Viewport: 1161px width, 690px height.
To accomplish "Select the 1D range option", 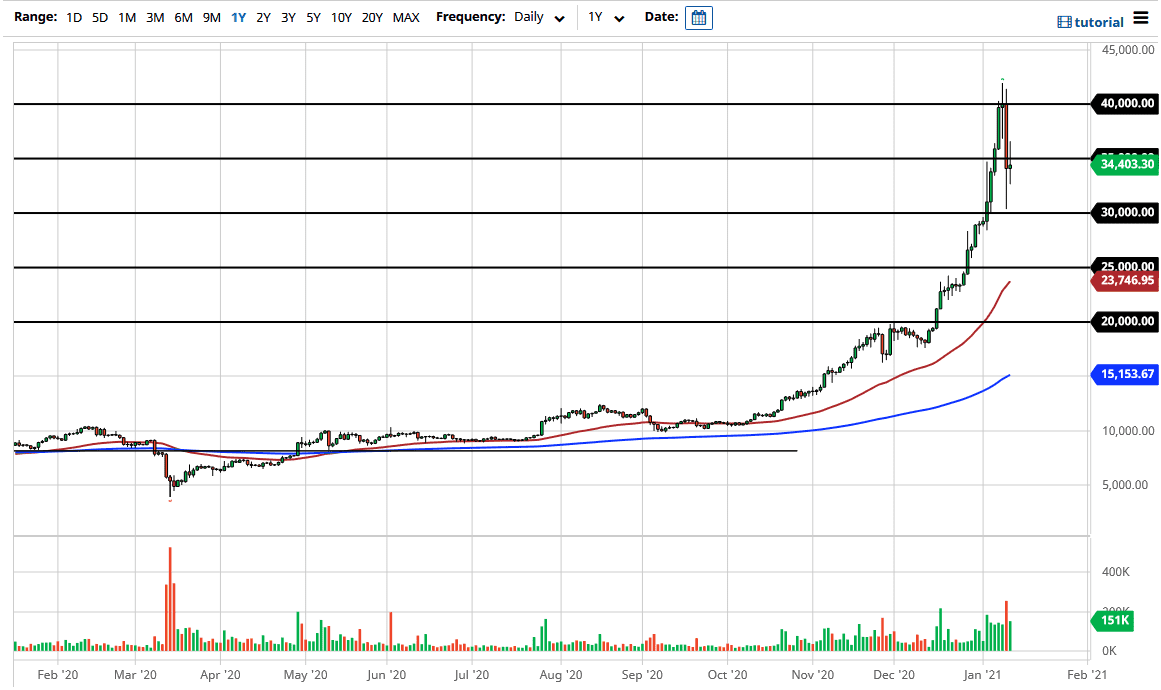I will click(73, 17).
